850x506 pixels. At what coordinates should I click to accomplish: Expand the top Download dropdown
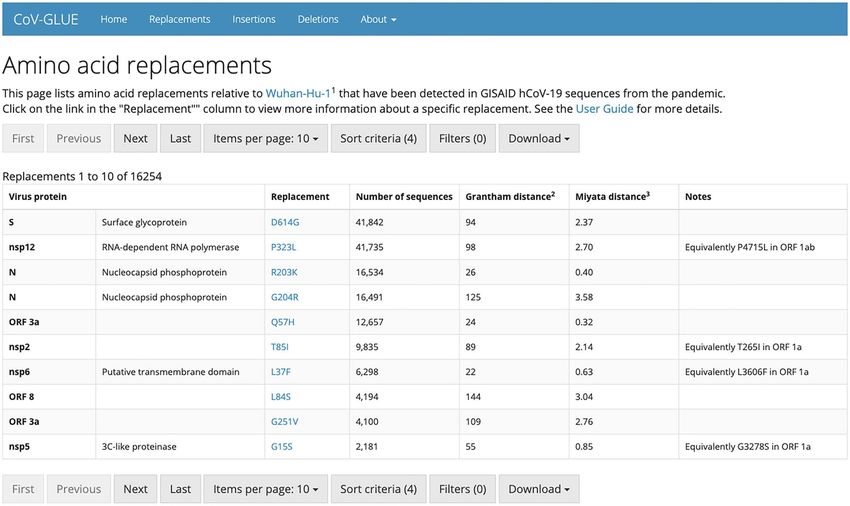[539, 138]
